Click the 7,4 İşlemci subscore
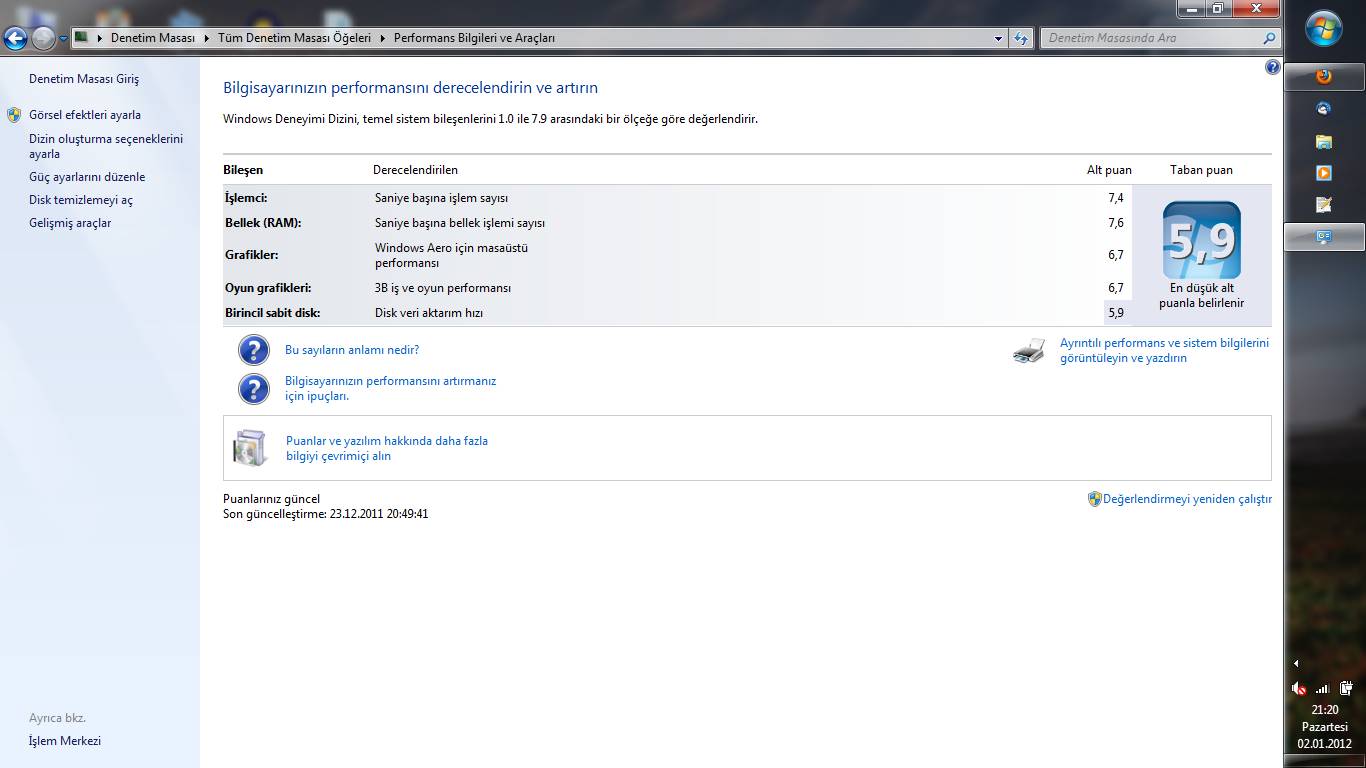The image size is (1366, 768). pos(1116,198)
